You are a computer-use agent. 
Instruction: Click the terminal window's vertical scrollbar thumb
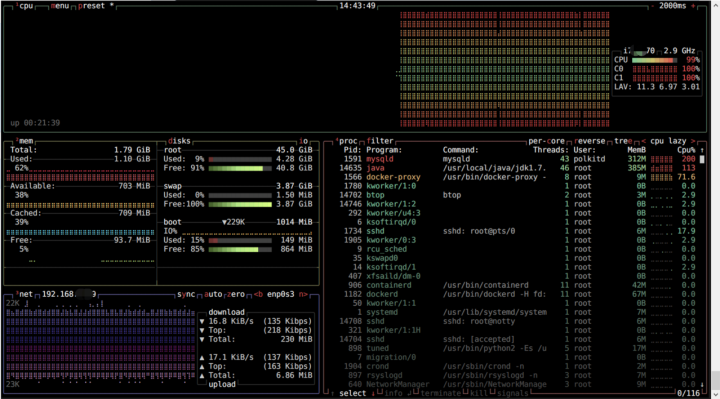(x=715, y=380)
